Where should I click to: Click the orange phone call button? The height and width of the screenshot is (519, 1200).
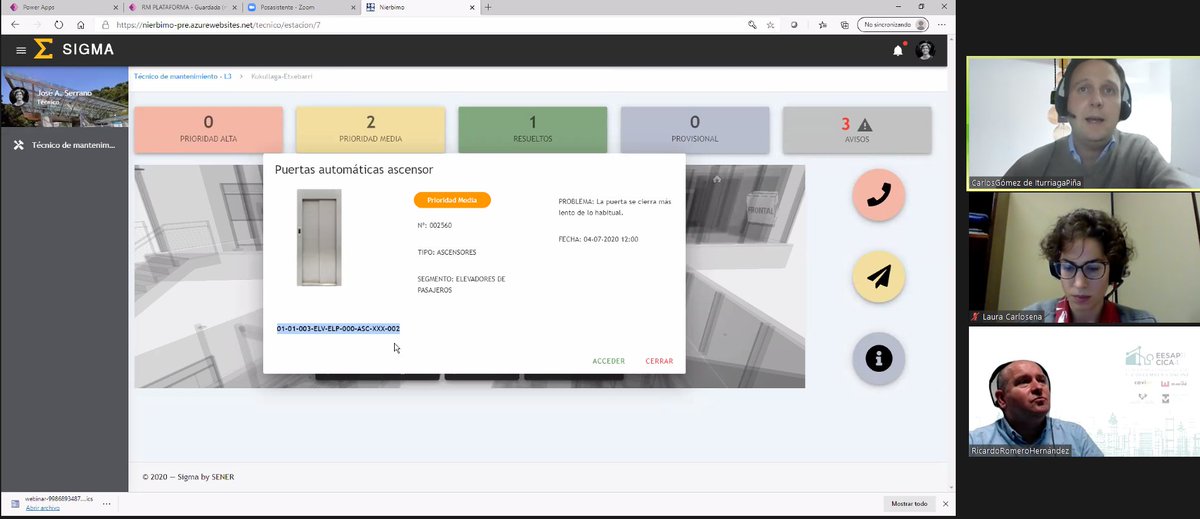(x=879, y=196)
